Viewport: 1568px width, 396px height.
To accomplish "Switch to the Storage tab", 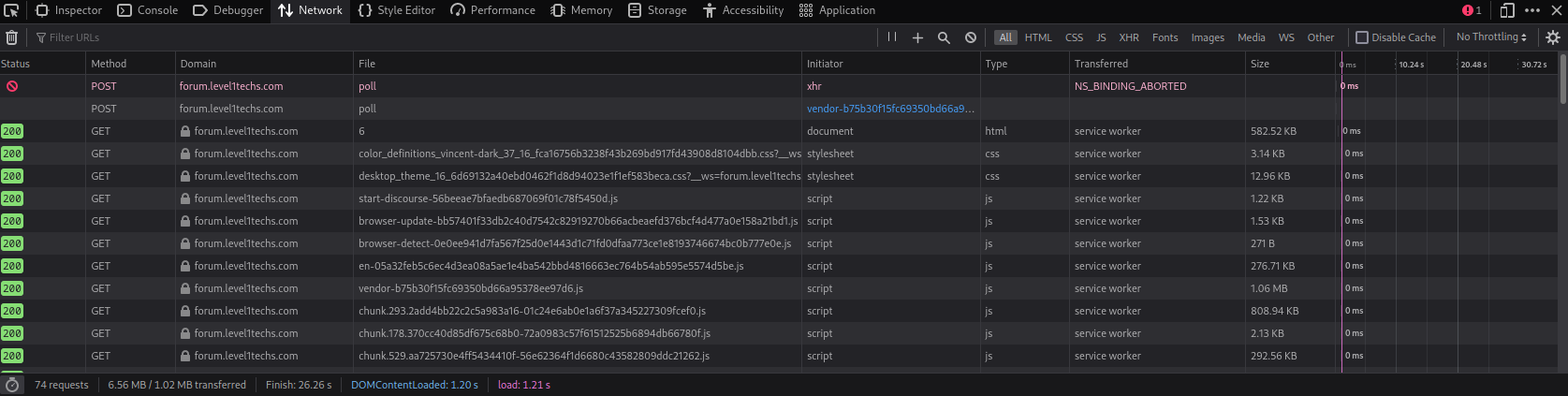I will pos(657,10).
